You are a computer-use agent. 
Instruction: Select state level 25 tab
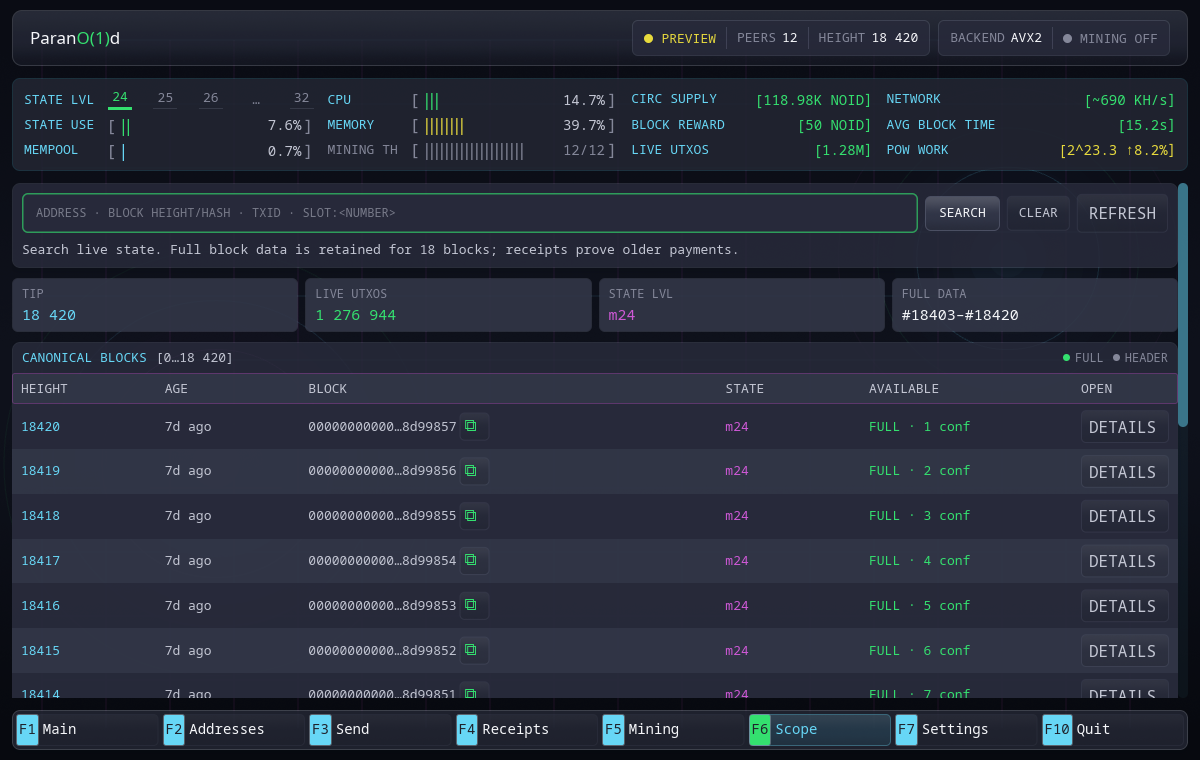tap(165, 98)
